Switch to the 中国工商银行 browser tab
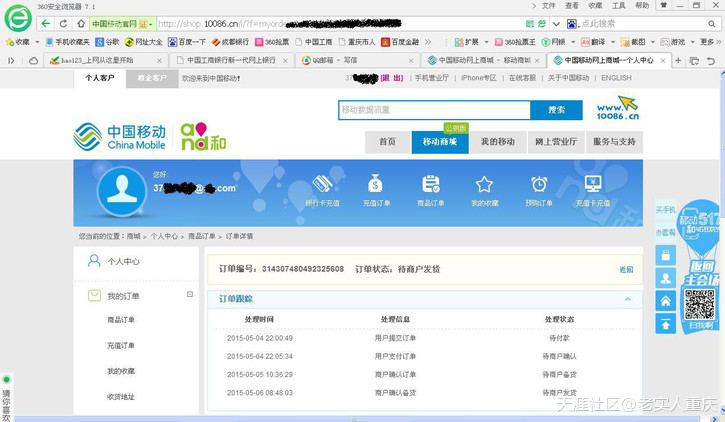This screenshot has width=725, height=422. pos(232,61)
